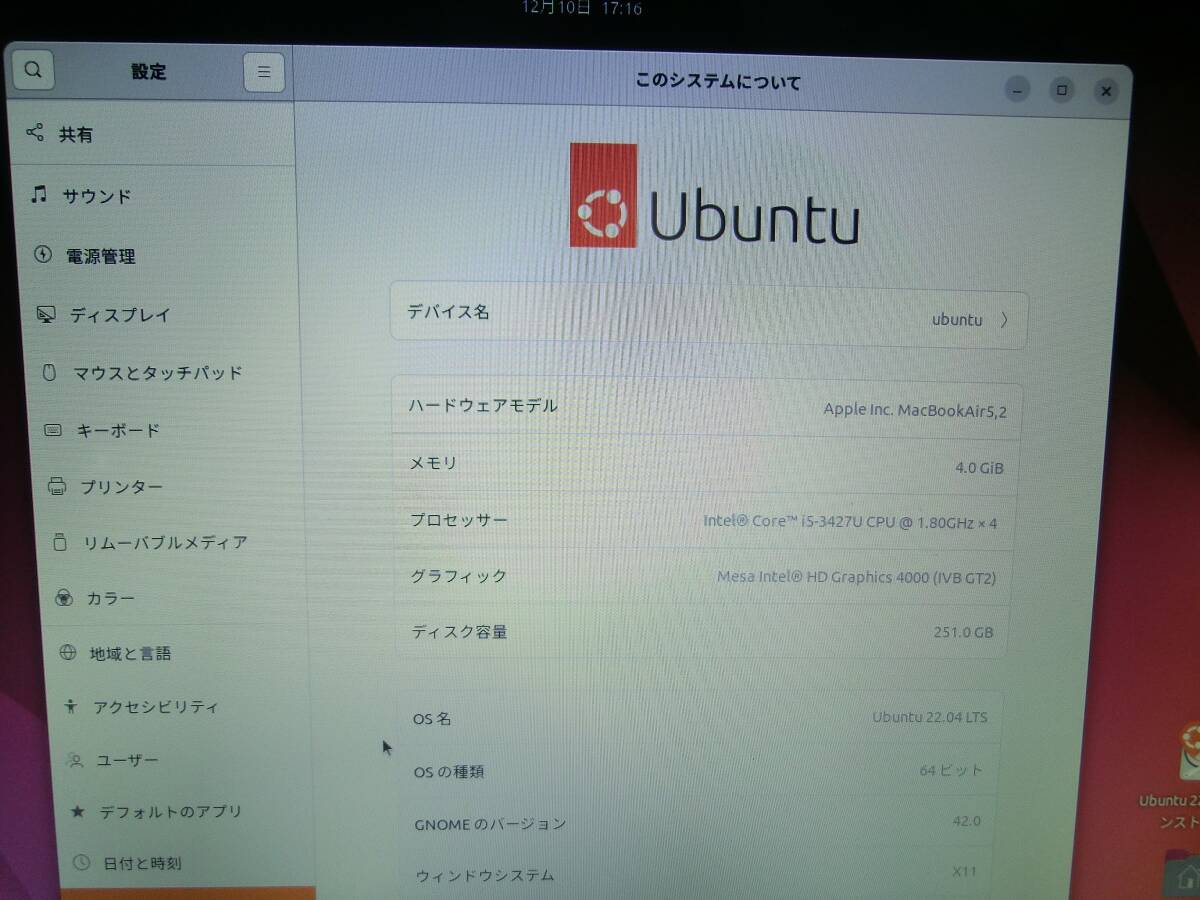Click the clock icon beside 日付と時刻
Image resolution: width=1200 pixels, height=900 pixels.
(83, 862)
